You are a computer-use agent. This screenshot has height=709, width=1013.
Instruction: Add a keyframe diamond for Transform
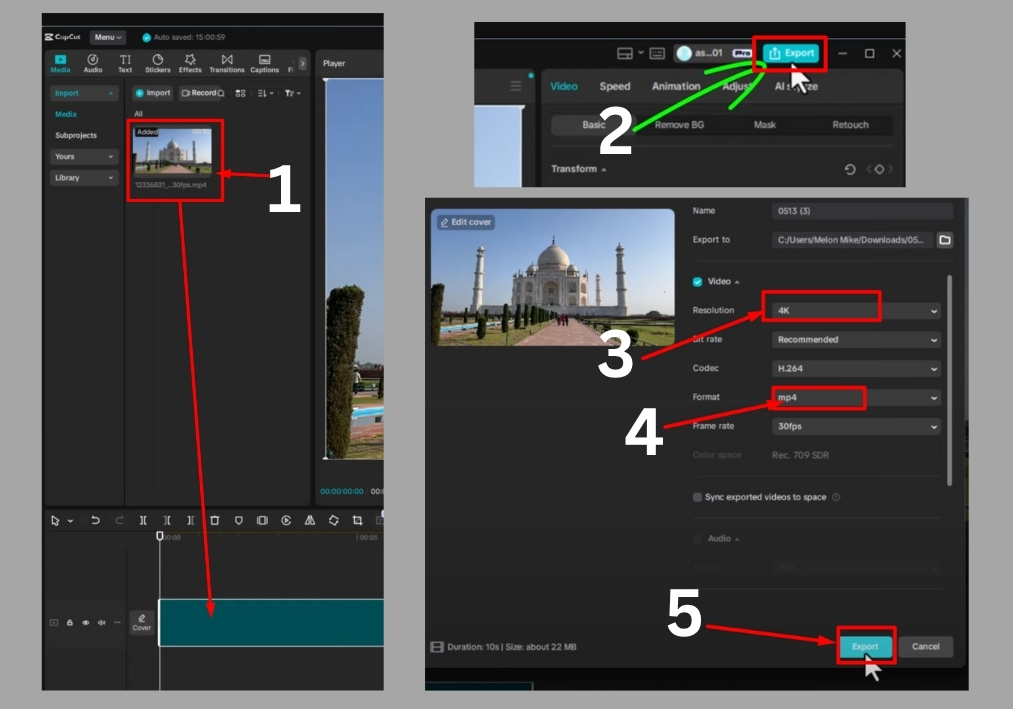tap(879, 169)
